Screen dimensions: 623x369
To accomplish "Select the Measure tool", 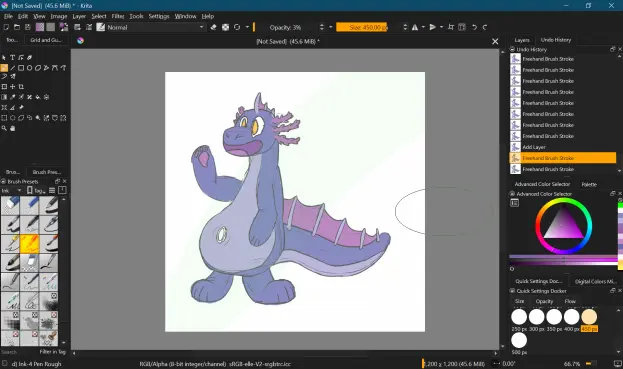I will 13,107.
